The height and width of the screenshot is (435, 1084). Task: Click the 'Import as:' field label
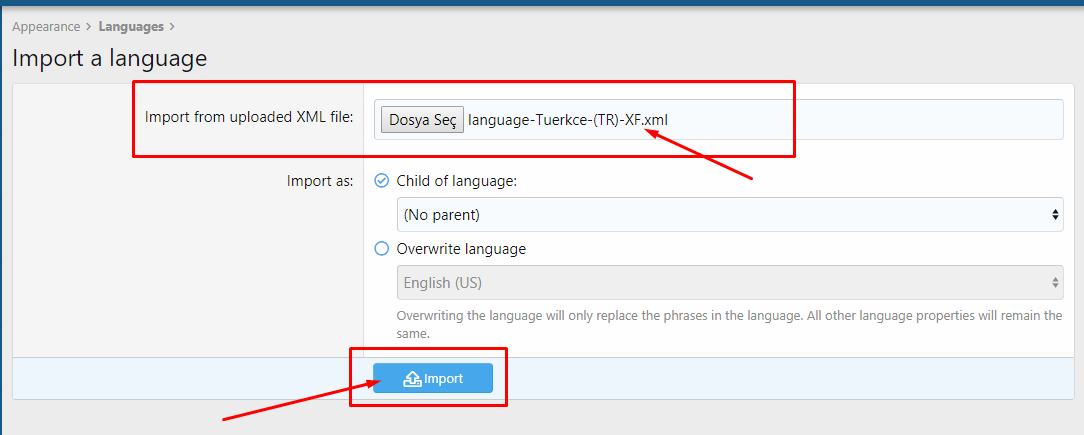coord(321,181)
